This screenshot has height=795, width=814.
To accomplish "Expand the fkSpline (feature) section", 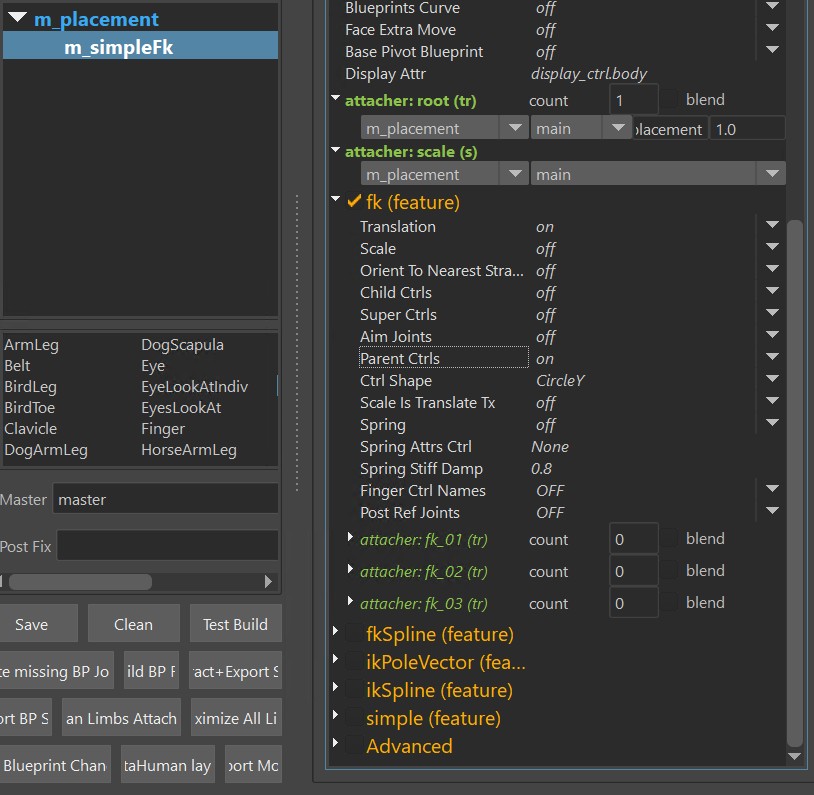I will tap(335, 631).
